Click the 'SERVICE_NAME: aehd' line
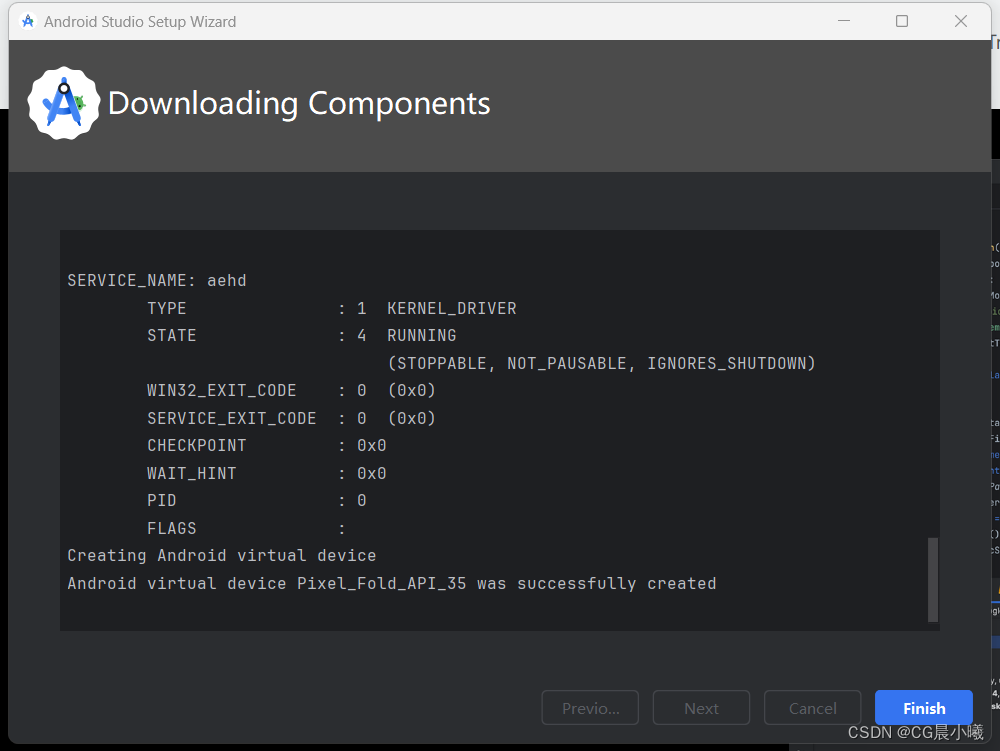Screen dimensions: 1000x751 157,281
